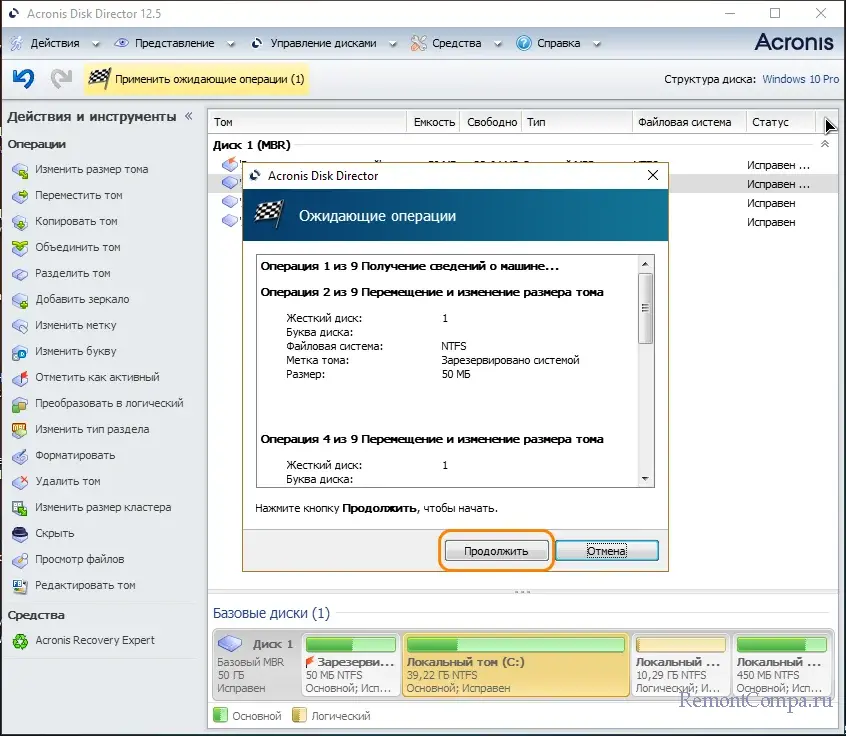
Task: Click the Acronis Recovery Expert icon
Action: click(20, 641)
